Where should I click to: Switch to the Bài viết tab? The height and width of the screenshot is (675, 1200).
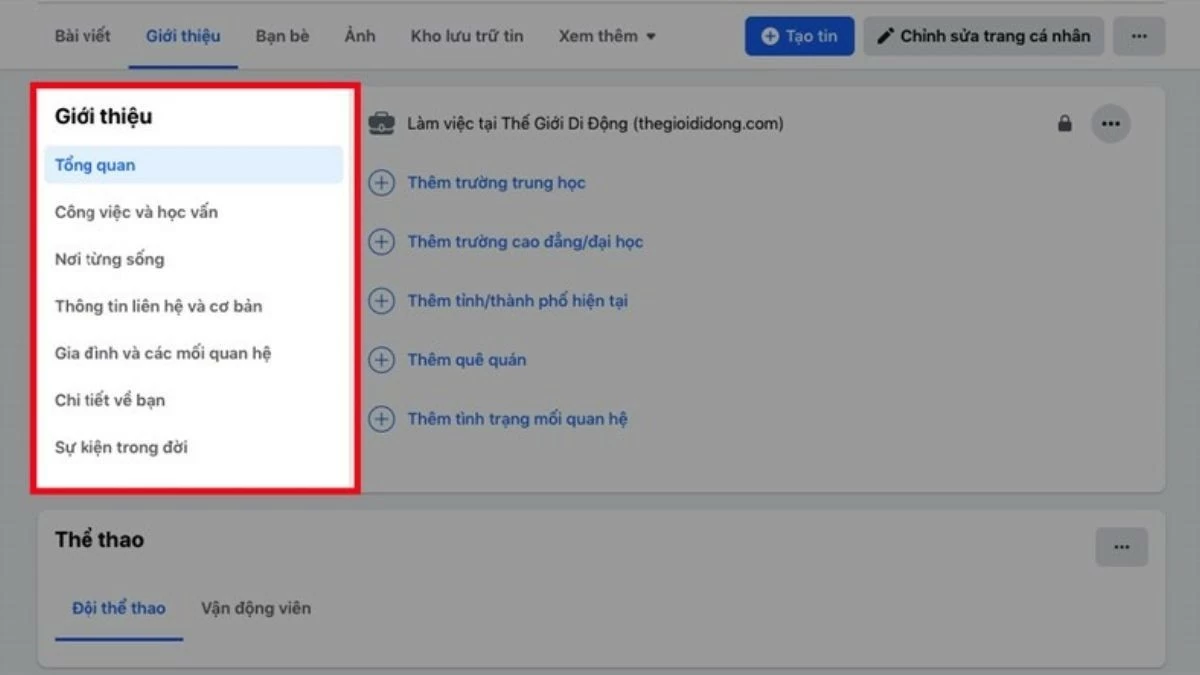click(x=81, y=35)
